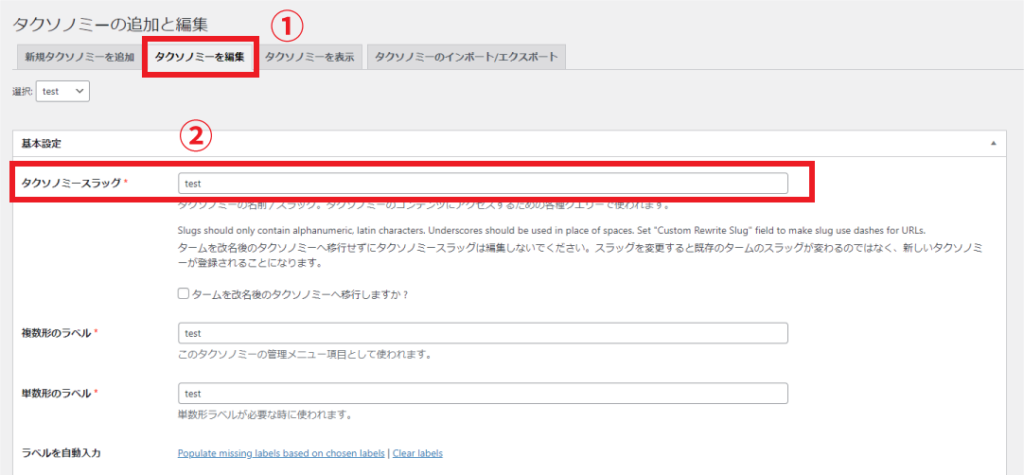
Task: Open the 選択 taxonomy dropdown showing test
Action: 63,91
